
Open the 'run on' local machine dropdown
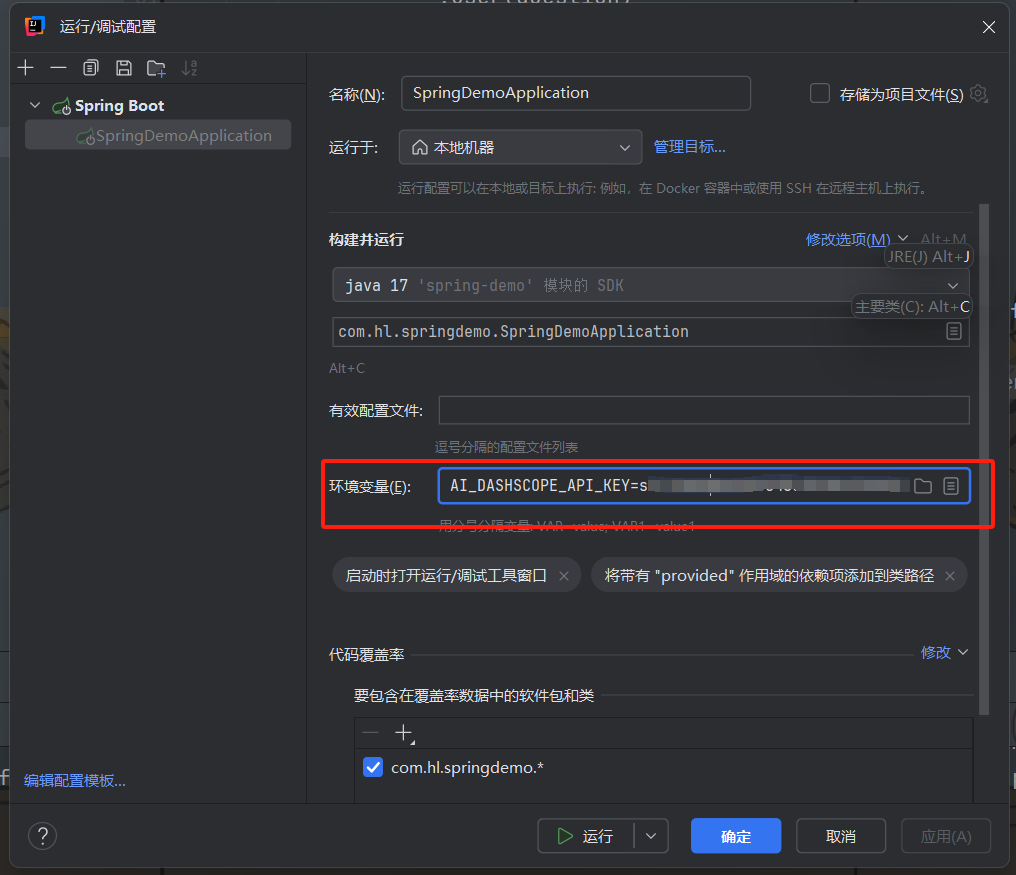click(520, 147)
